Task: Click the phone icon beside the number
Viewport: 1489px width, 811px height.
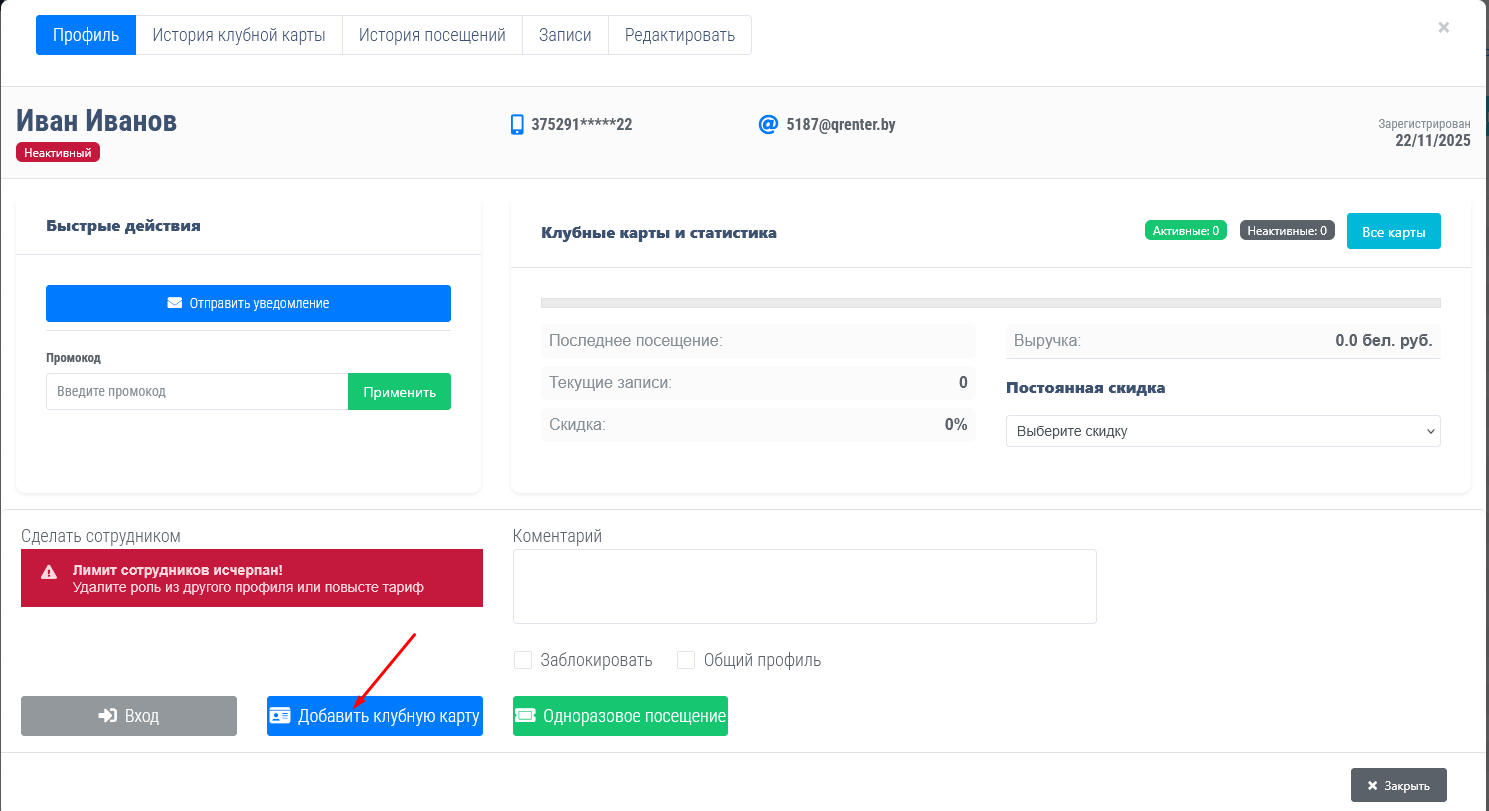Action: 517,125
